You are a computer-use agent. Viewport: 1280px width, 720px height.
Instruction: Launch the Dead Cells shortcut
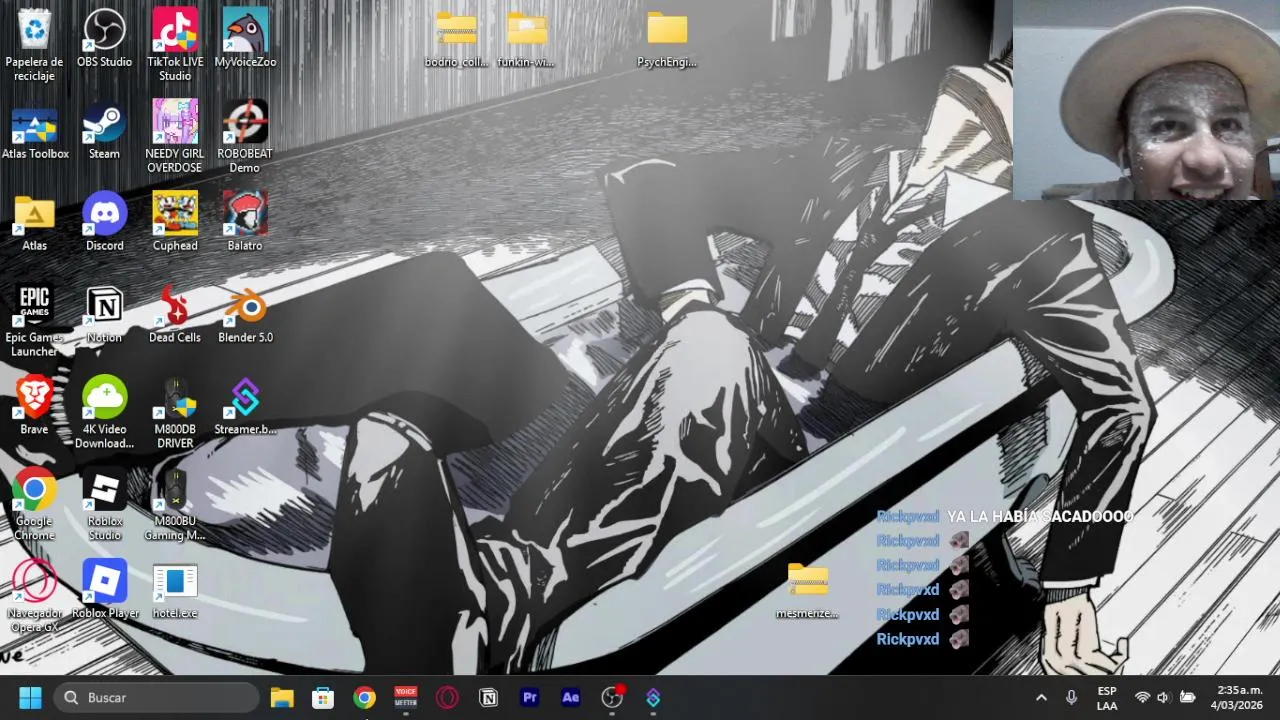click(175, 314)
